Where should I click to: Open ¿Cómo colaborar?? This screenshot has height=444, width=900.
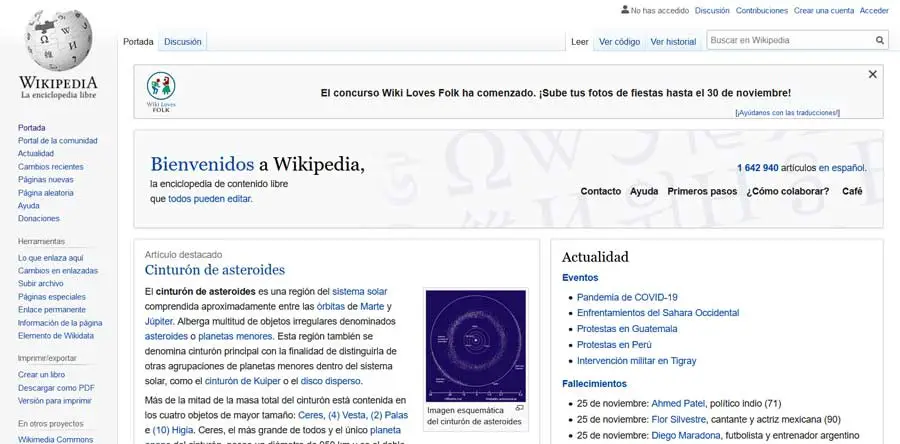(x=788, y=192)
